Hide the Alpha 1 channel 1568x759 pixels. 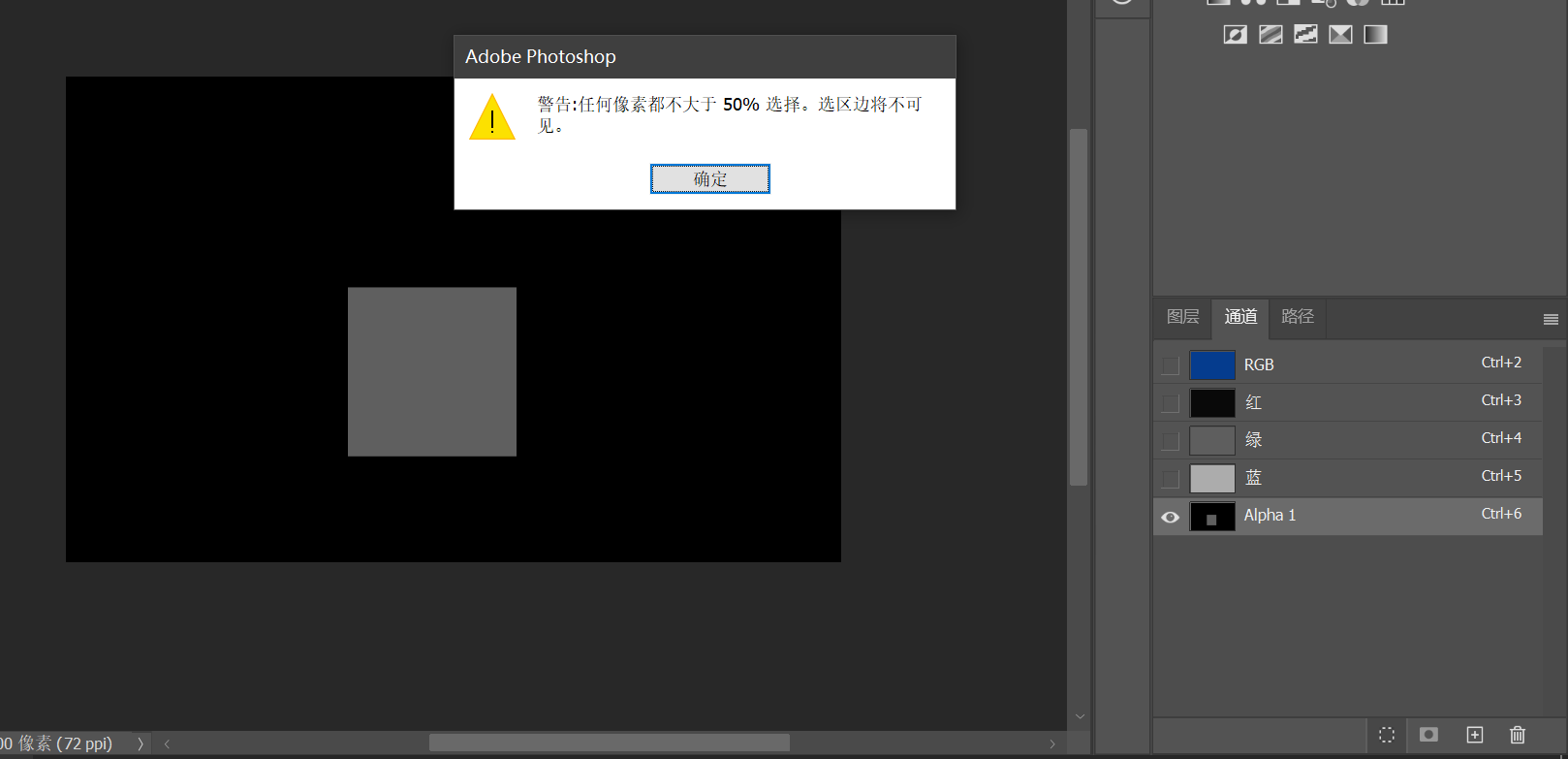1171,517
